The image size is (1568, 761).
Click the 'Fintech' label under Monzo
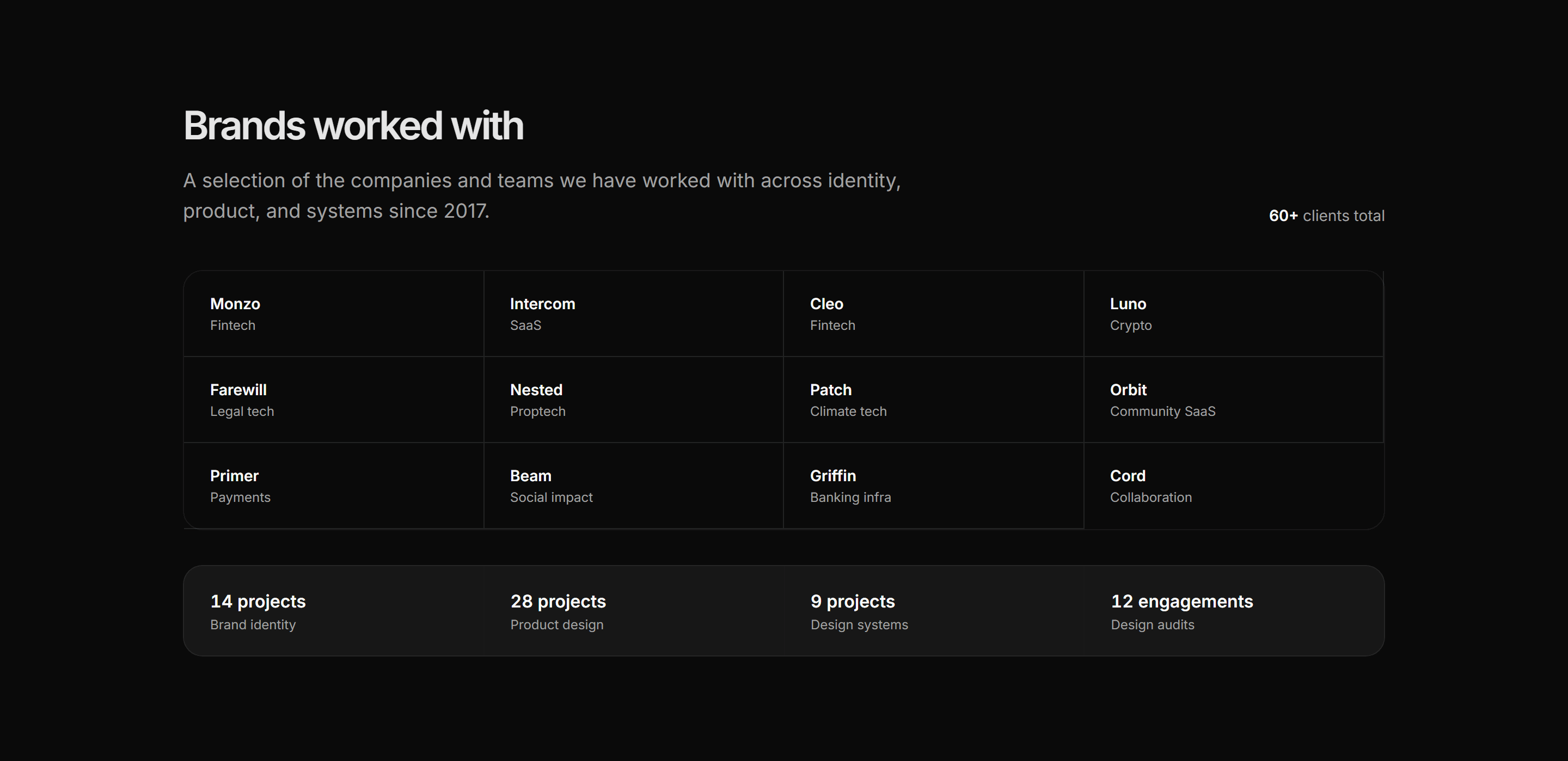tap(232, 325)
